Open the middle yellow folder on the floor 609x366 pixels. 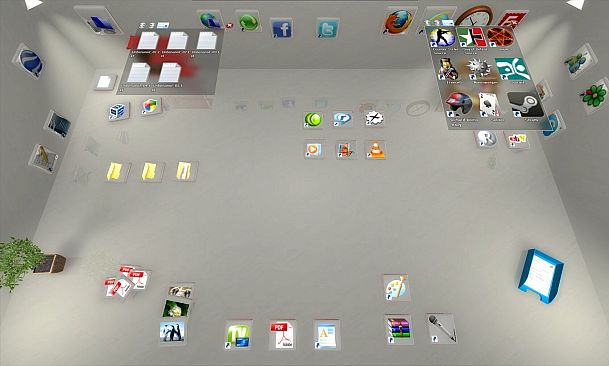click(x=150, y=171)
